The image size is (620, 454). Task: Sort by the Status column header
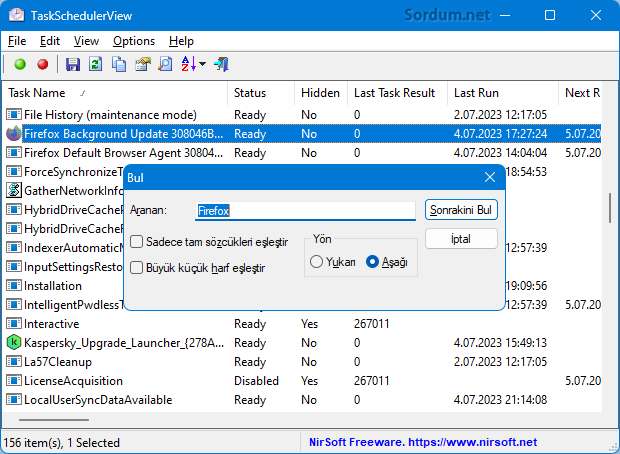261,93
